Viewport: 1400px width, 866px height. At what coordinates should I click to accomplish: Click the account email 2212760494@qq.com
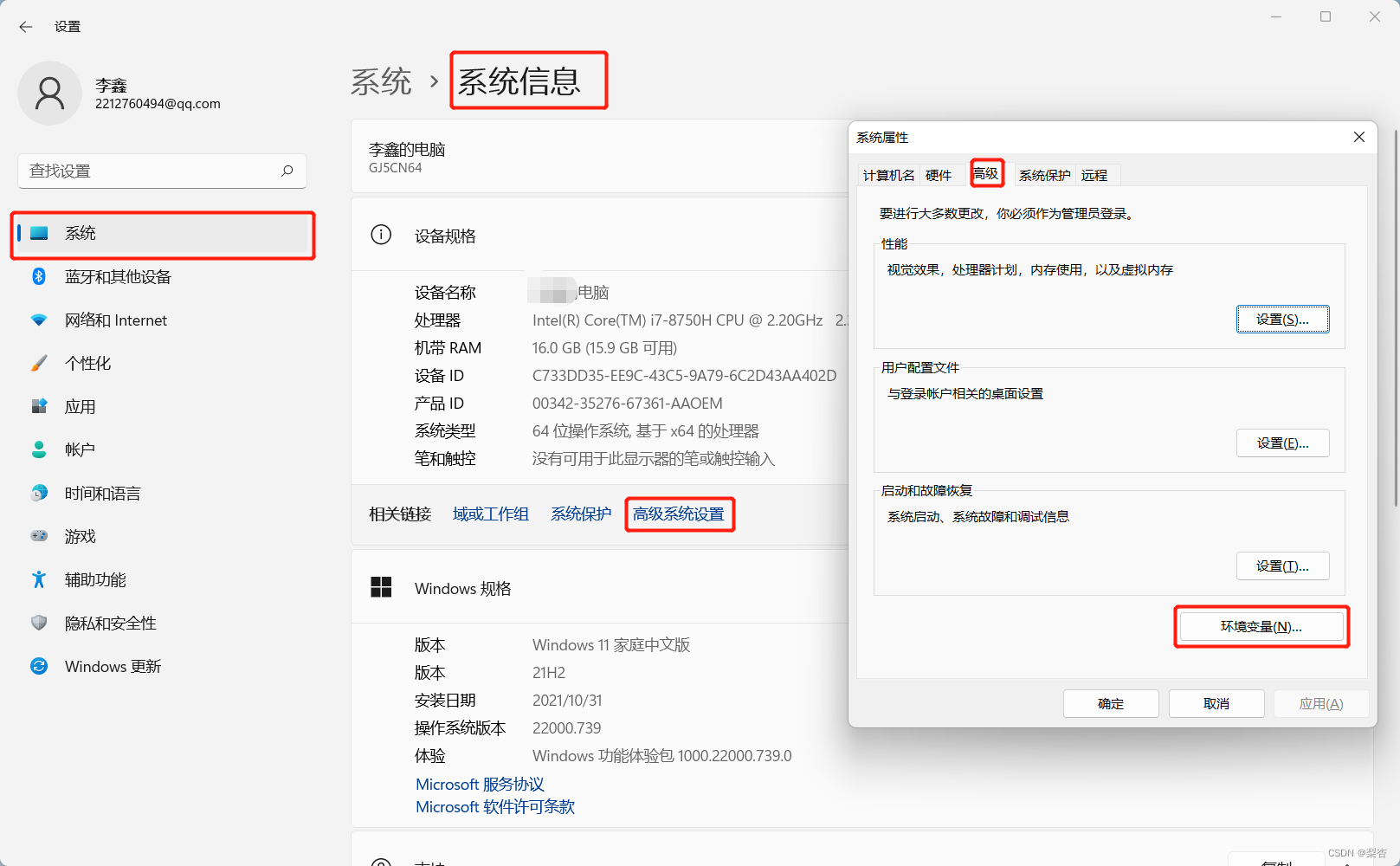[x=158, y=103]
